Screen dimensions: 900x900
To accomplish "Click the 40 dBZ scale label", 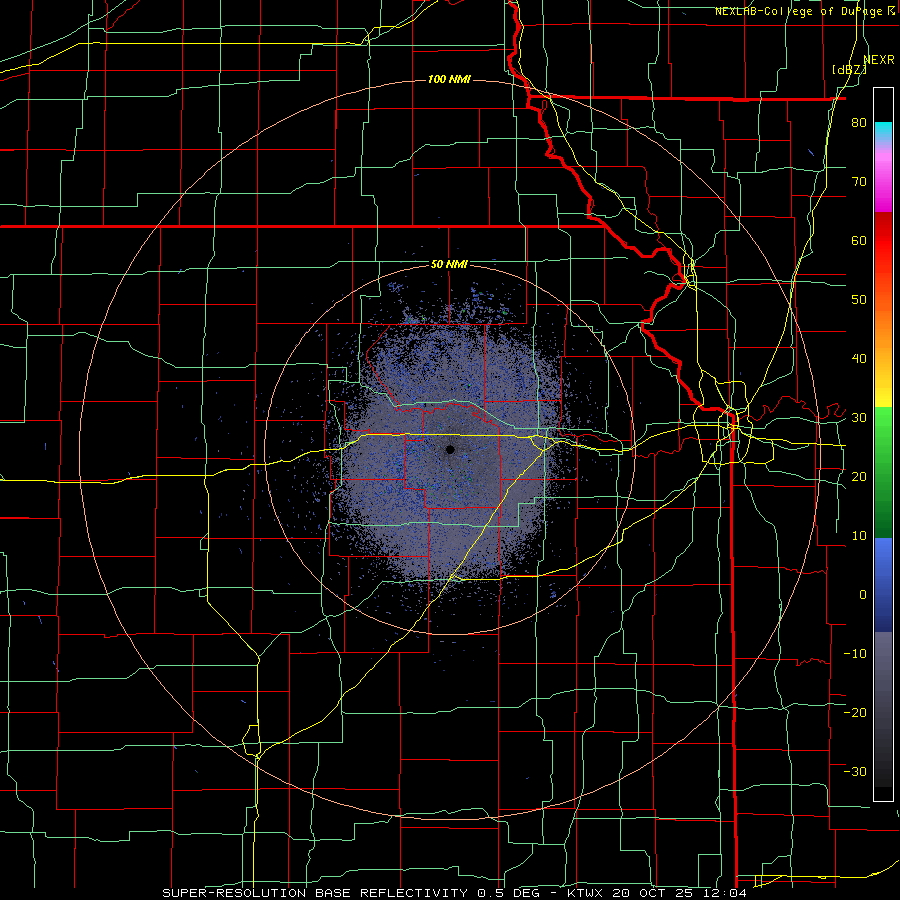I will (859, 359).
